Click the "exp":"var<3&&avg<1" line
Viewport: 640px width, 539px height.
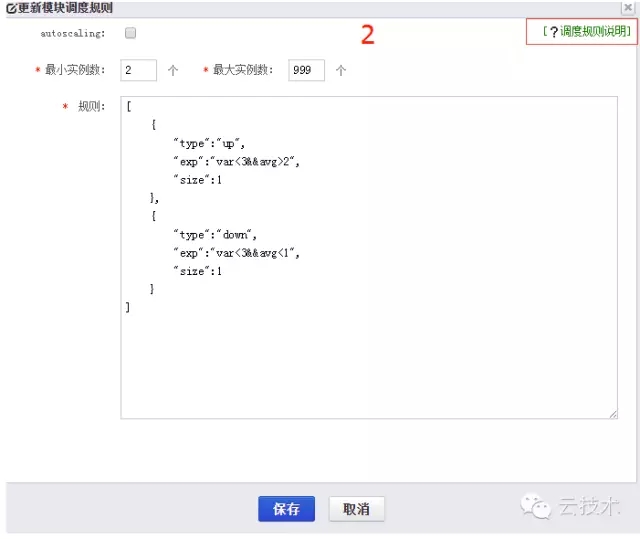pyautogui.click(x=235, y=253)
